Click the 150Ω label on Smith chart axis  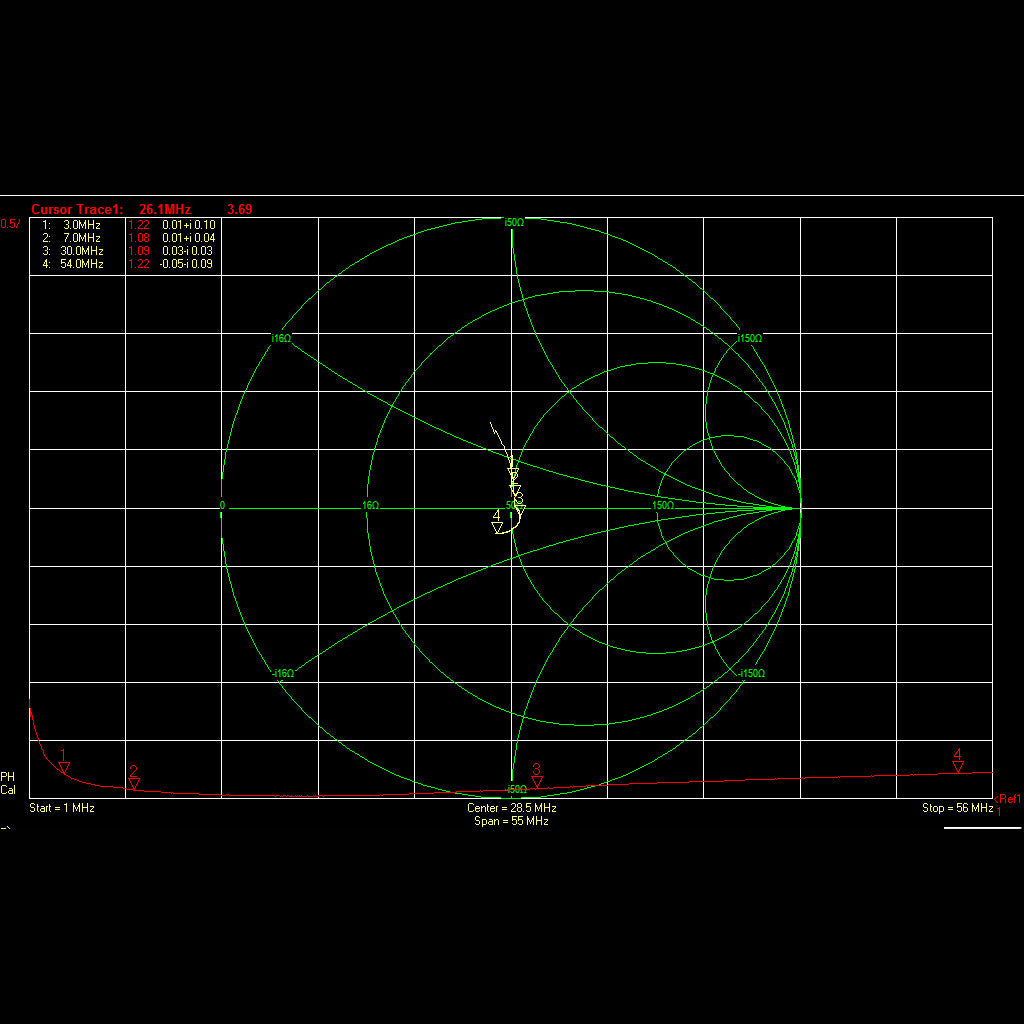[663, 506]
